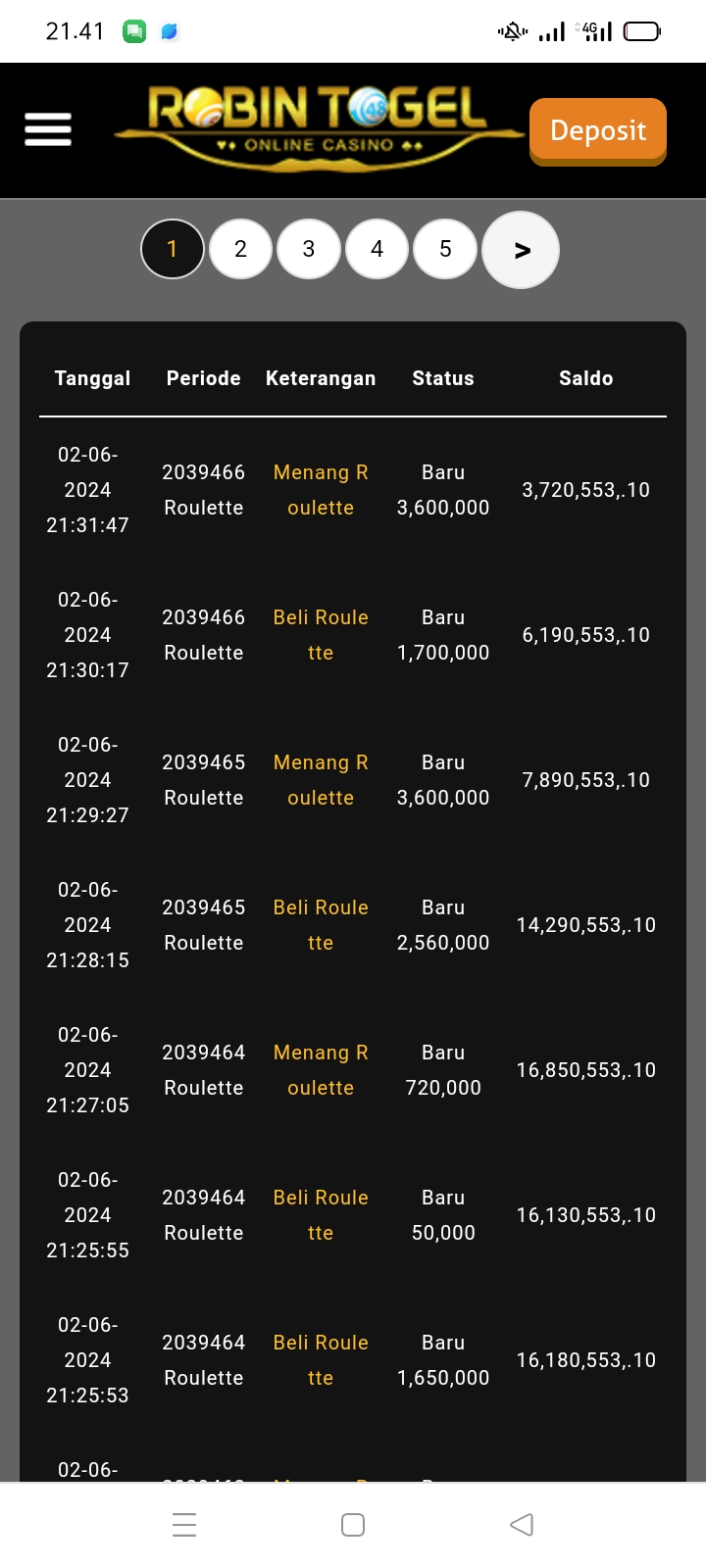Tap the Android home square icon

click(x=353, y=1524)
